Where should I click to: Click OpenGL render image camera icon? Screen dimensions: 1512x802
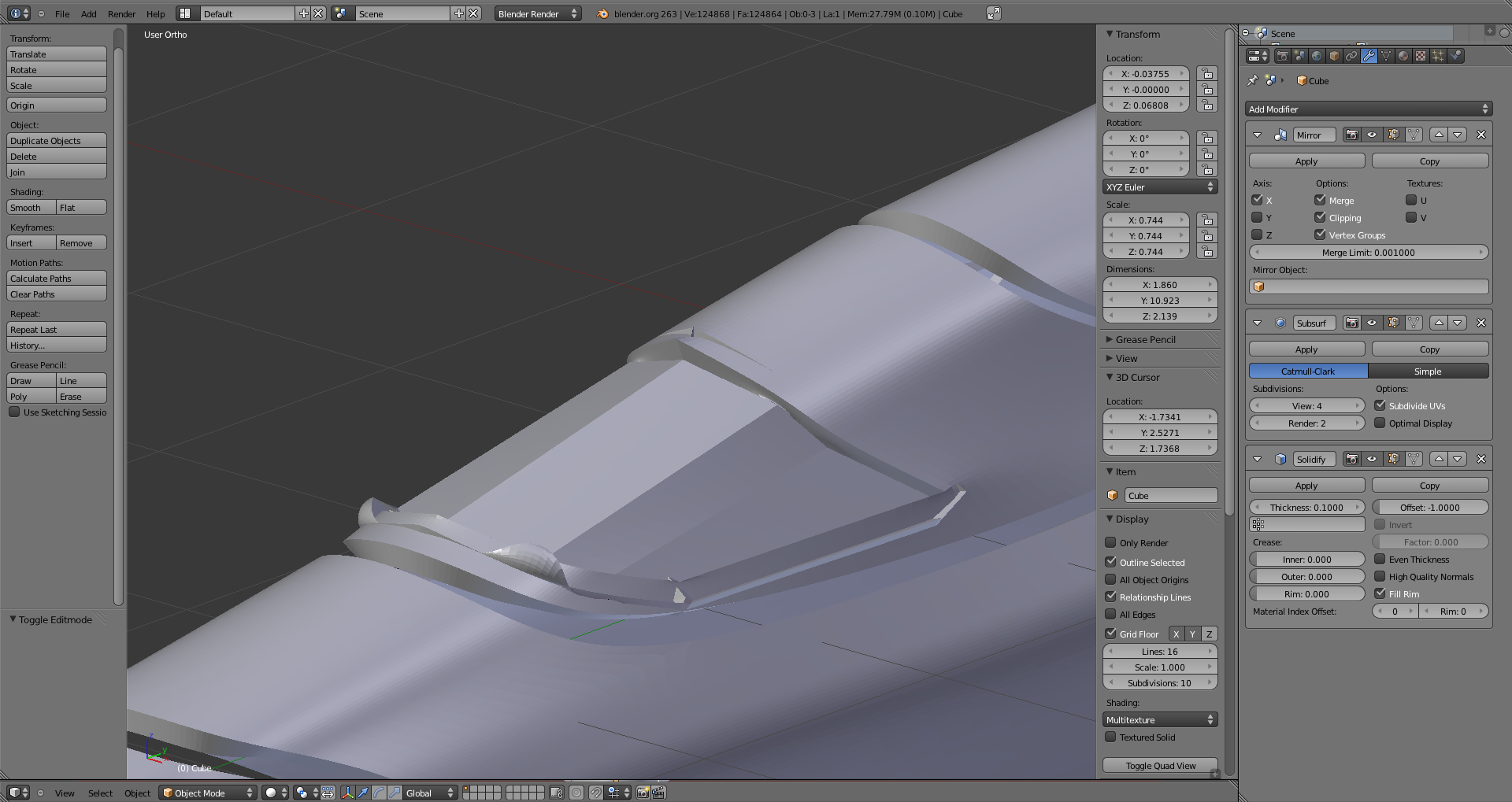point(643,793)
